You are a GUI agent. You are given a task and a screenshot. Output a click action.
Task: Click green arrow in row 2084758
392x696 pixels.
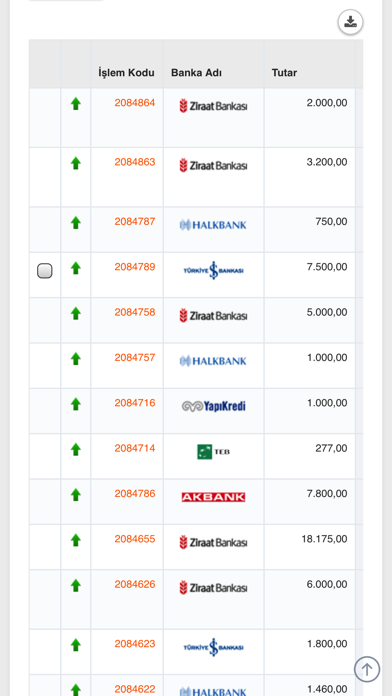coord(76,313)
